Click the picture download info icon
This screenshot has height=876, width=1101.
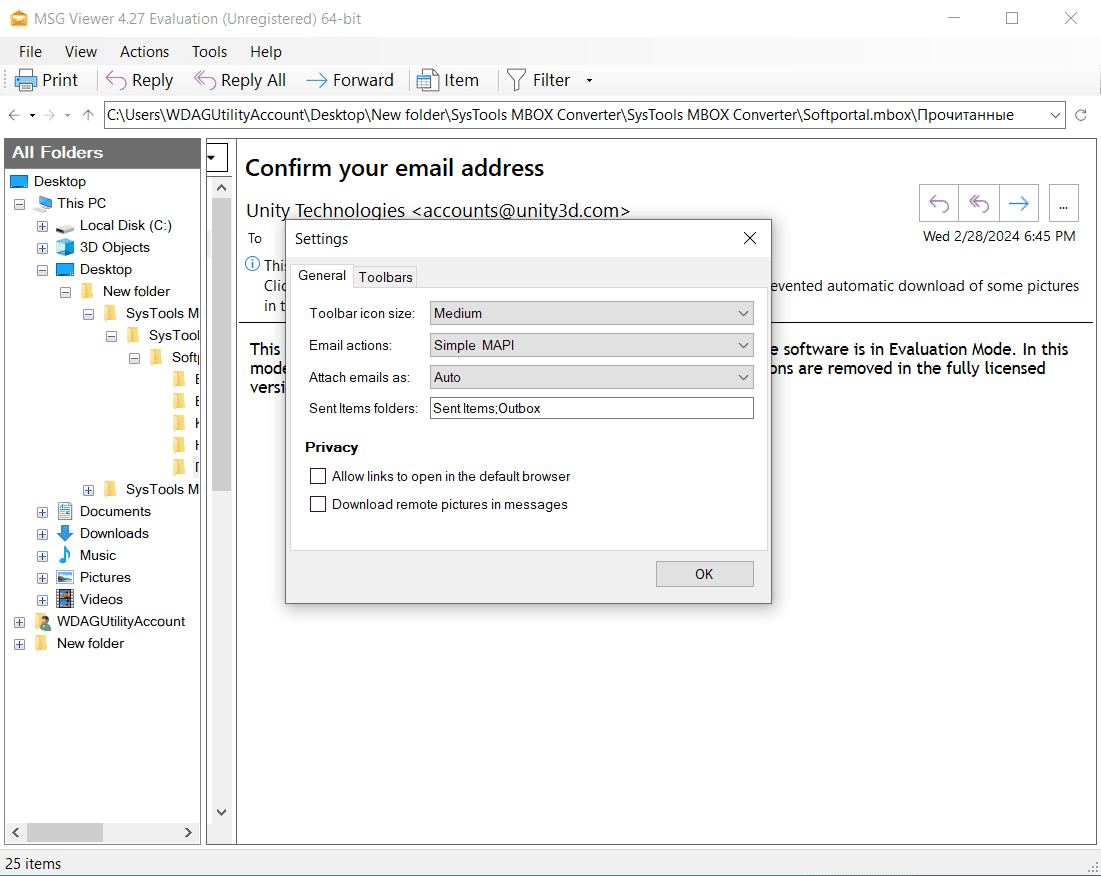[252, 264]
